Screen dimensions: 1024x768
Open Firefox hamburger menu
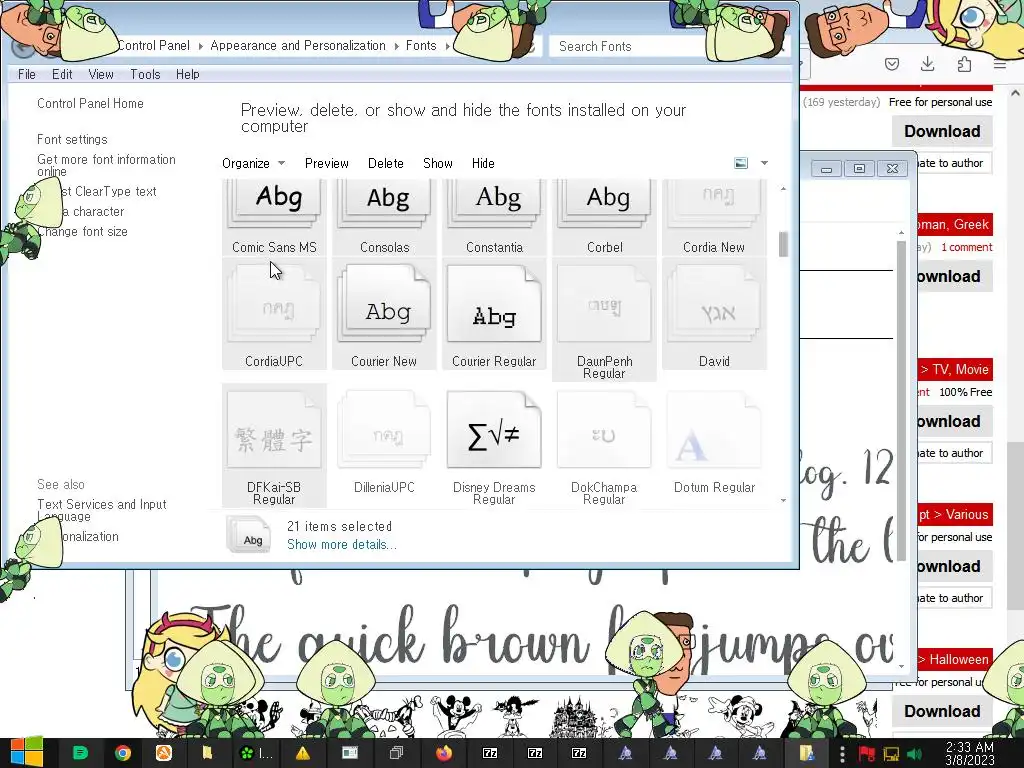[x=1000, y=63]
